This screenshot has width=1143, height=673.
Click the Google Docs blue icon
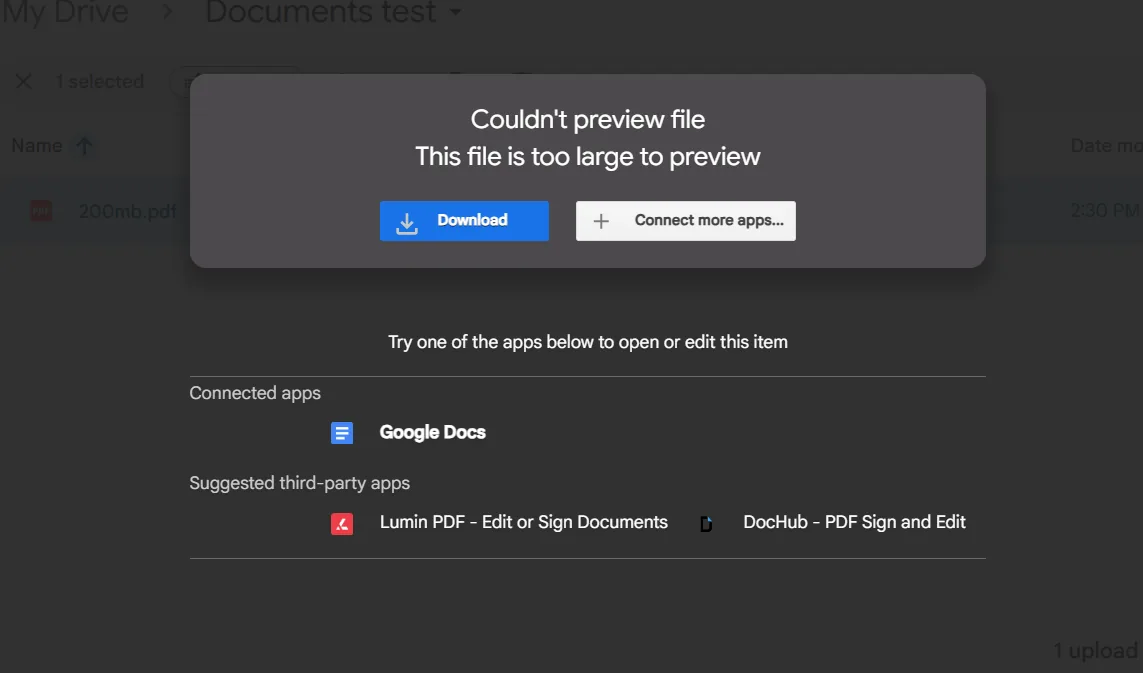(x=342, y=433)
